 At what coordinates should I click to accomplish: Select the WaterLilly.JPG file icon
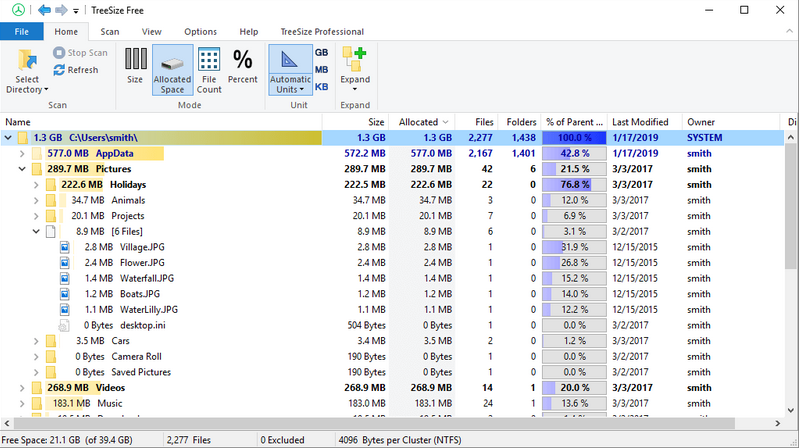click(x=65, y=309)
